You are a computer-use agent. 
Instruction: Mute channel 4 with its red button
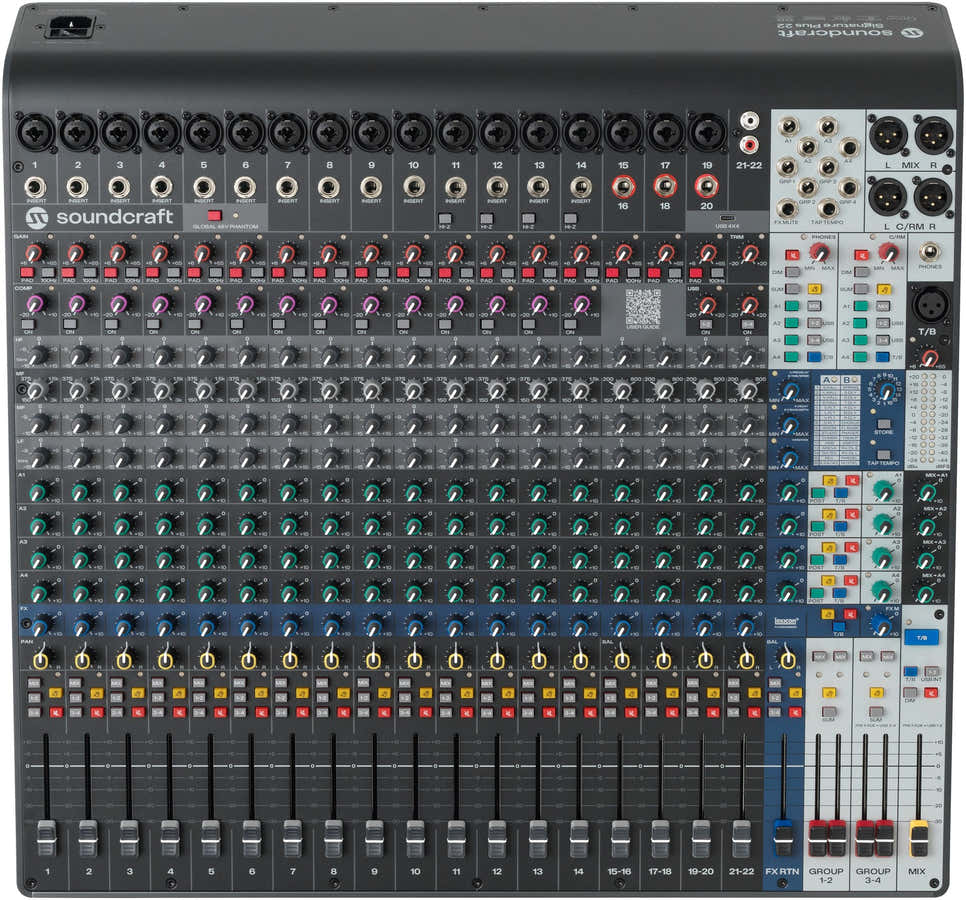(179, 713)
